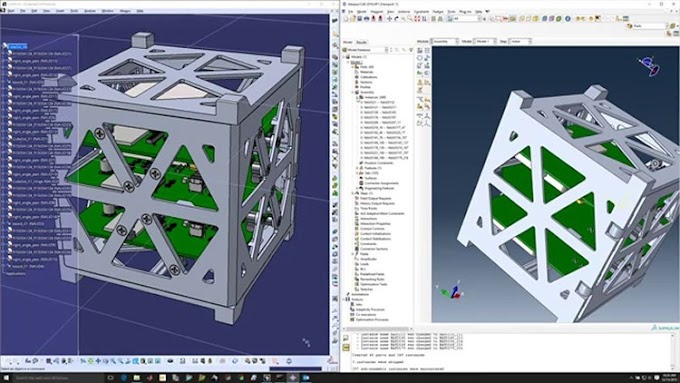
Task: Select Field Output Requests in the model tree
Action: pyautogui.click(x=376, y=199)
